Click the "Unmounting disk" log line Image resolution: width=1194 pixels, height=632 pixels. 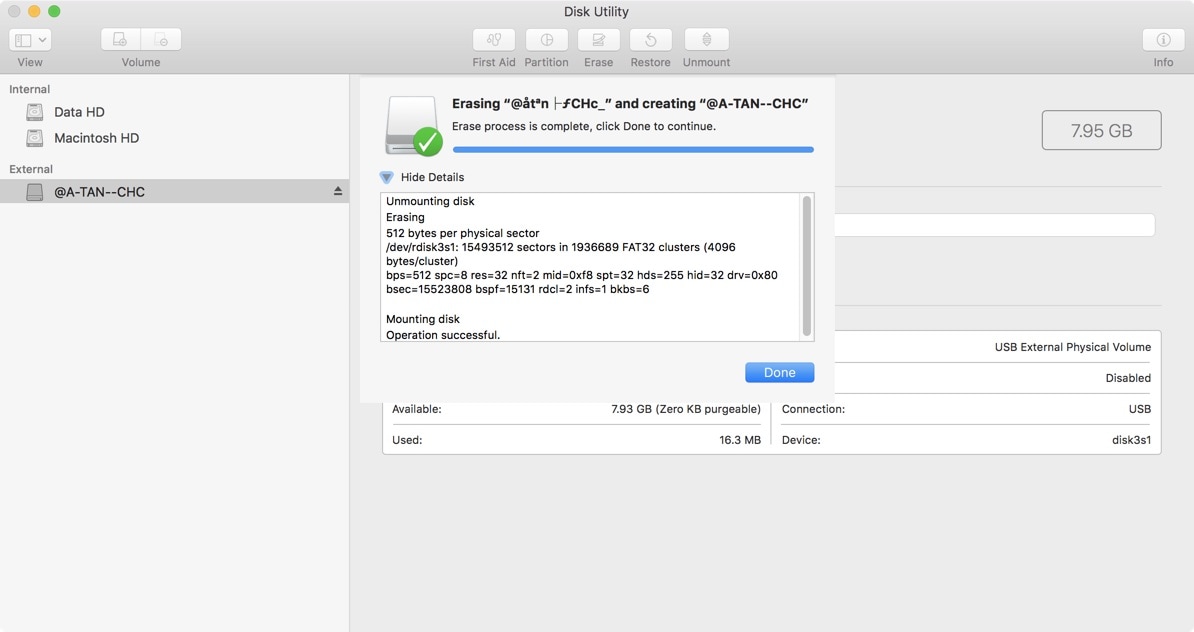point(430,201)
